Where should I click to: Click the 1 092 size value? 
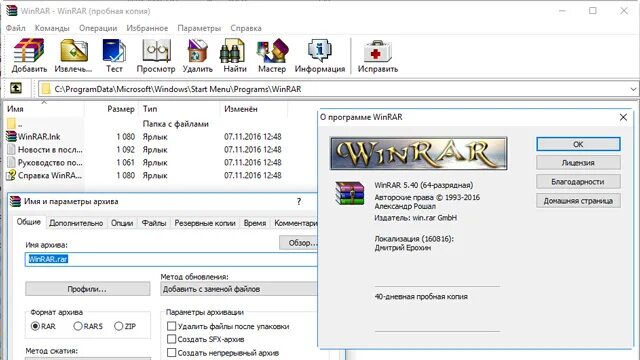point(125,149)
